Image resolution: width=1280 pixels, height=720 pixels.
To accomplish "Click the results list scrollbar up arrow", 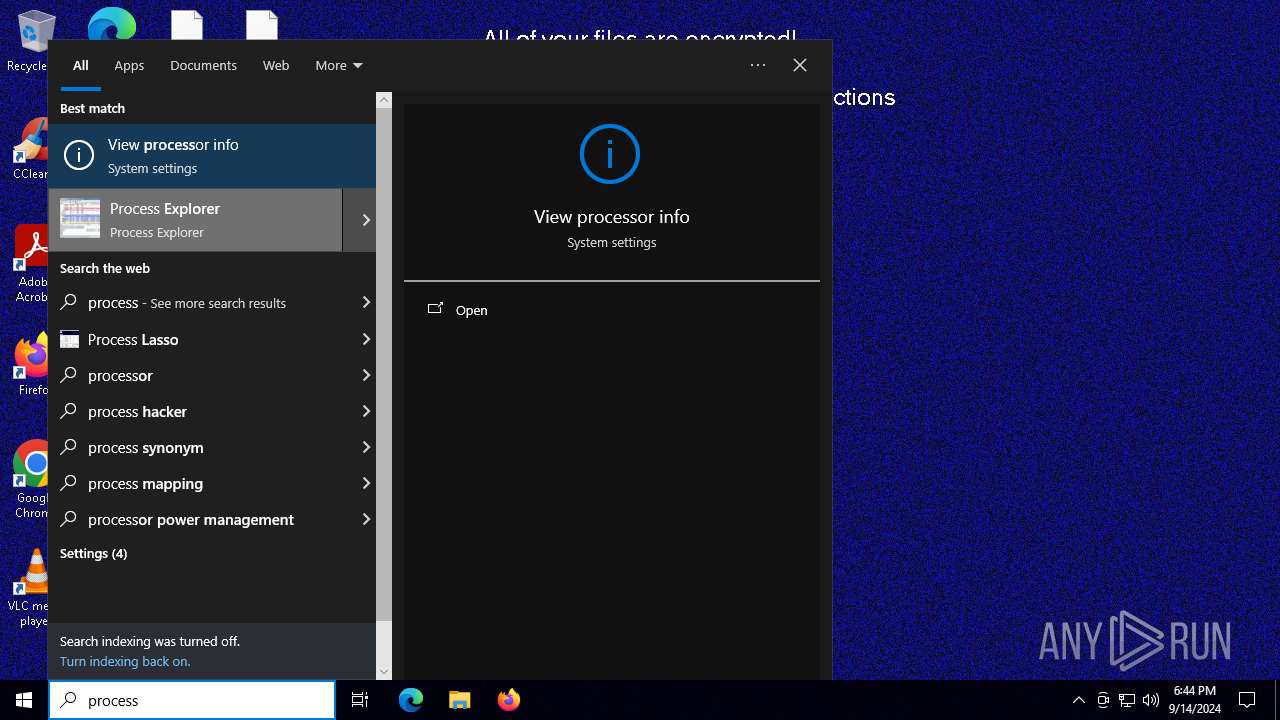I will pyautogui.click(x=384, y=100).
